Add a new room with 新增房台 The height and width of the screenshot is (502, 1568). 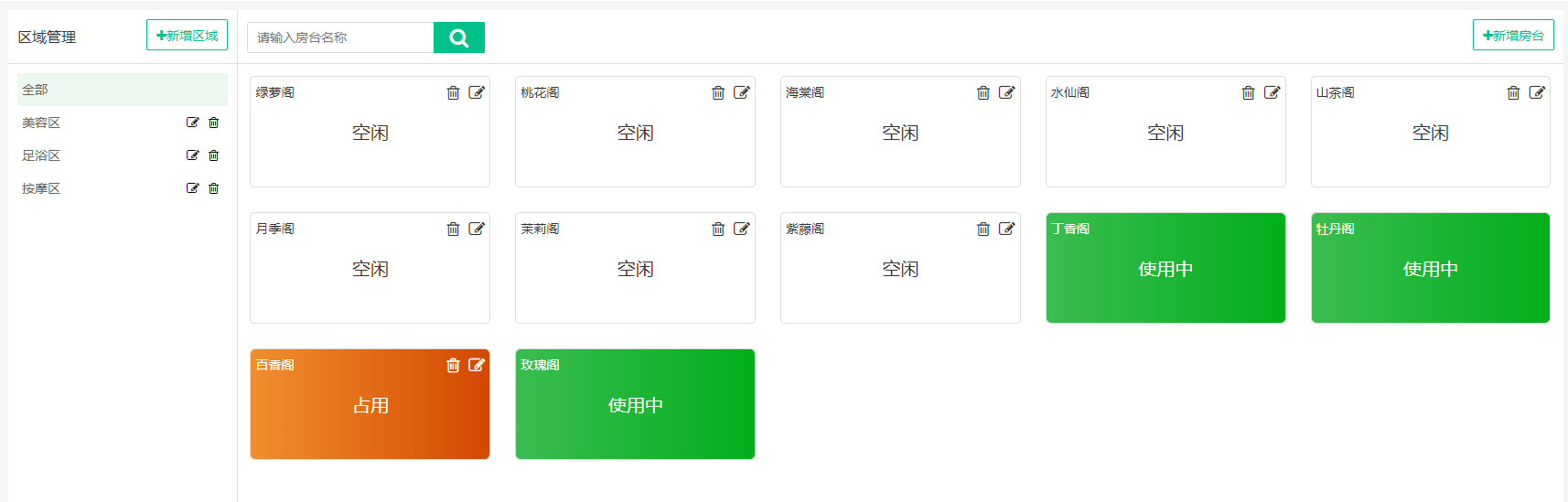click(1513, 36)
